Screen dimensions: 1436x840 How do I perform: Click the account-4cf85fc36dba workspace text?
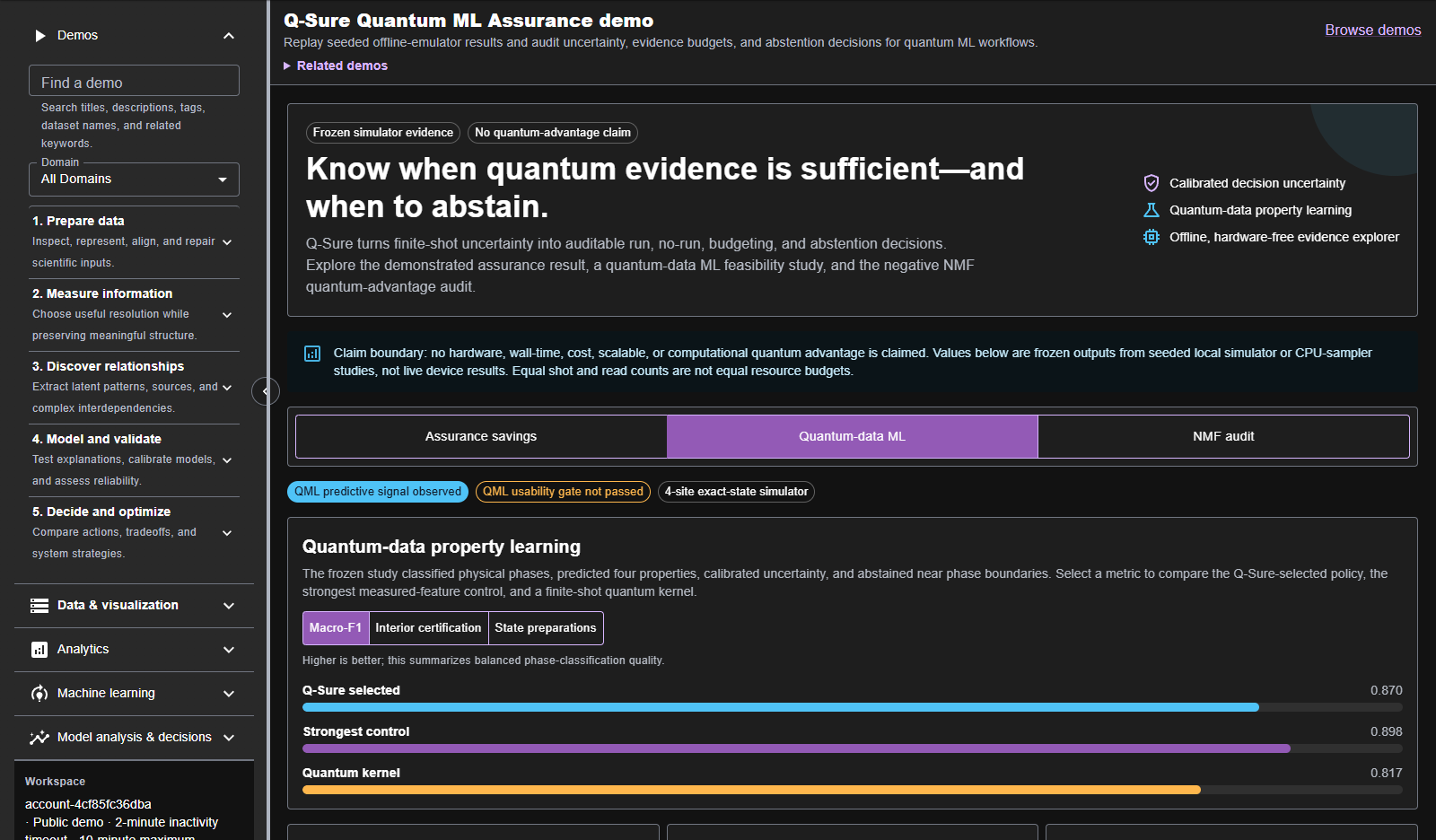(88, 804)
